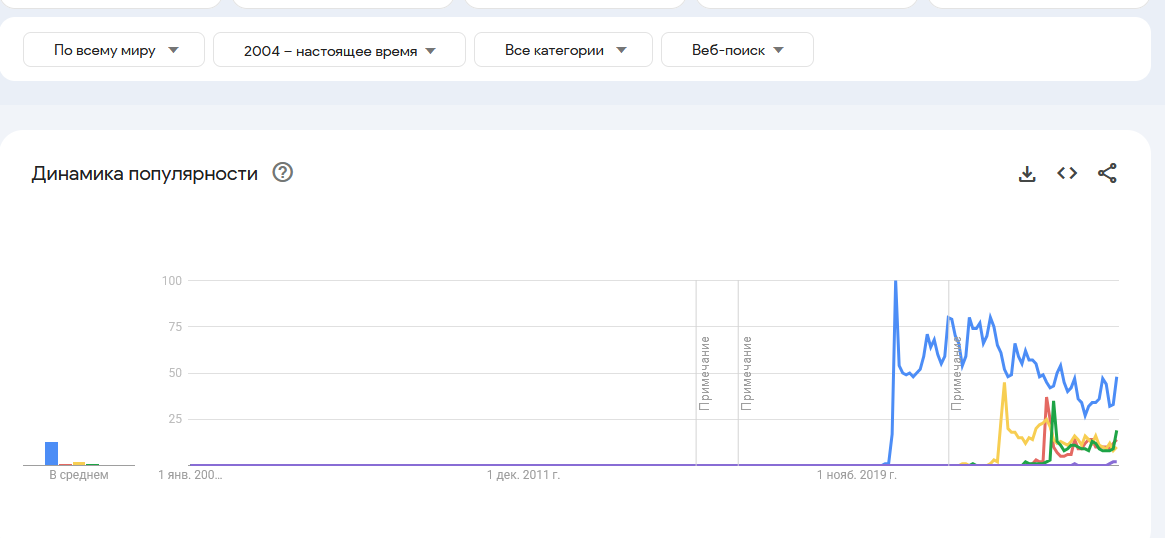Expand the Все категории dropdown
The height and width of the screenshot is (538, 1165).
pyautogui.click(x=563, y=50)
